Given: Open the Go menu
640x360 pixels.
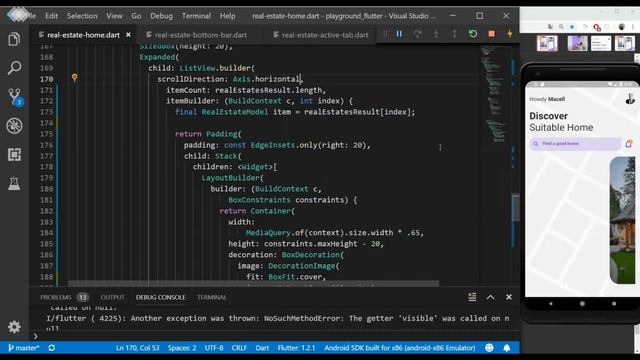Looking at the screenshot, I should click(136, 16).
